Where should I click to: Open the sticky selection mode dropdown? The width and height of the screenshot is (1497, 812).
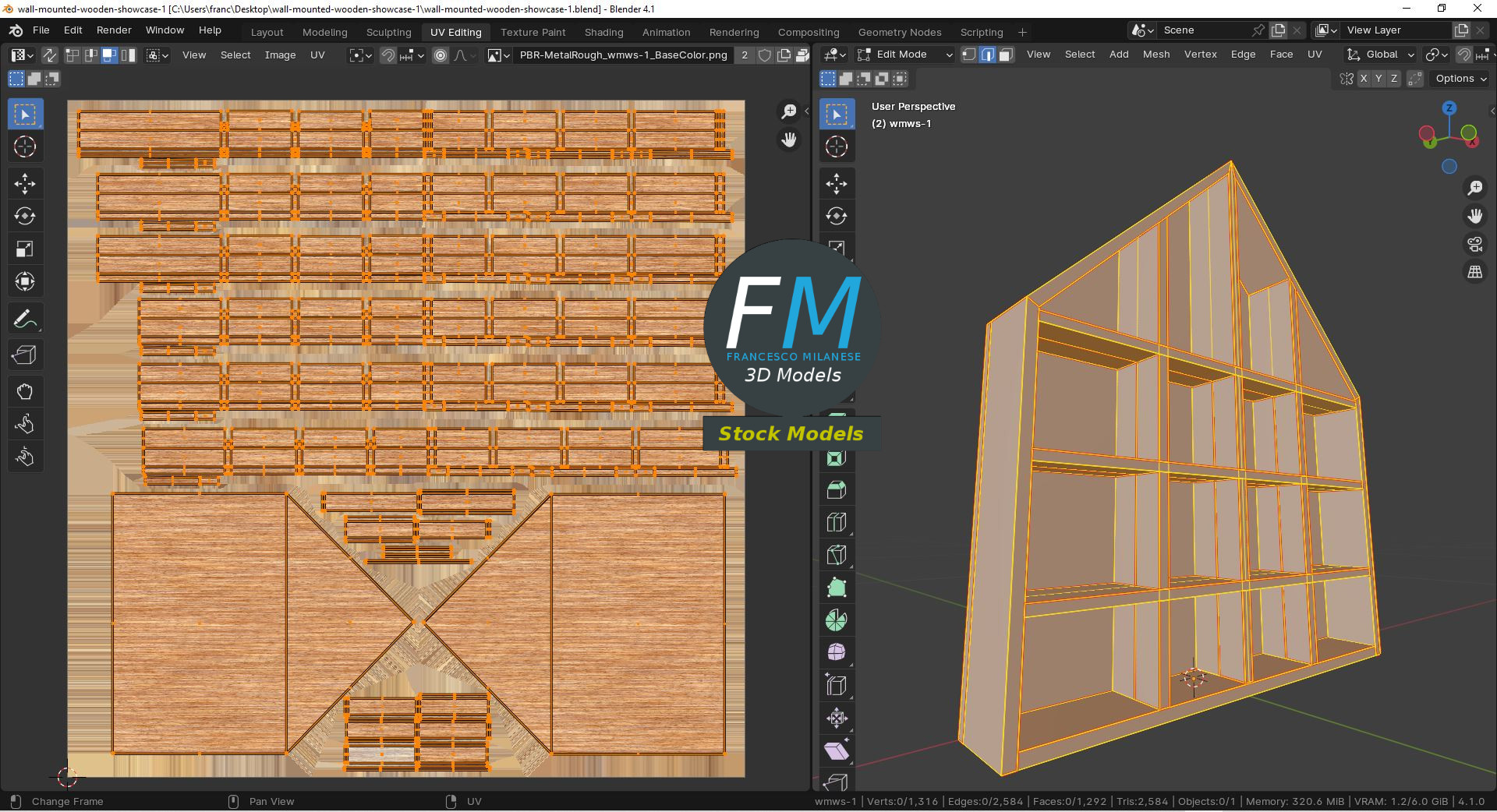pos(157,55)
